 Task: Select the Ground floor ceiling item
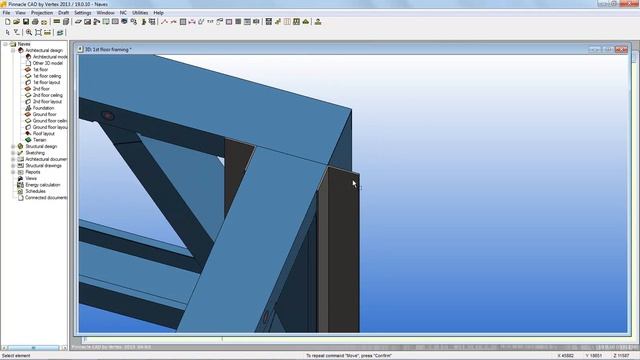(x=50, y=121)
